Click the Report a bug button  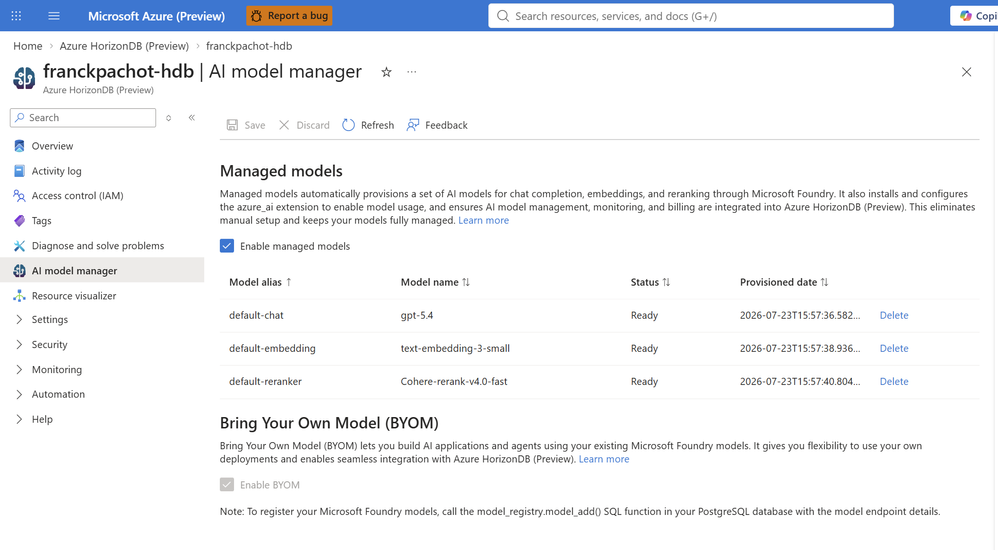click(289, 16)
